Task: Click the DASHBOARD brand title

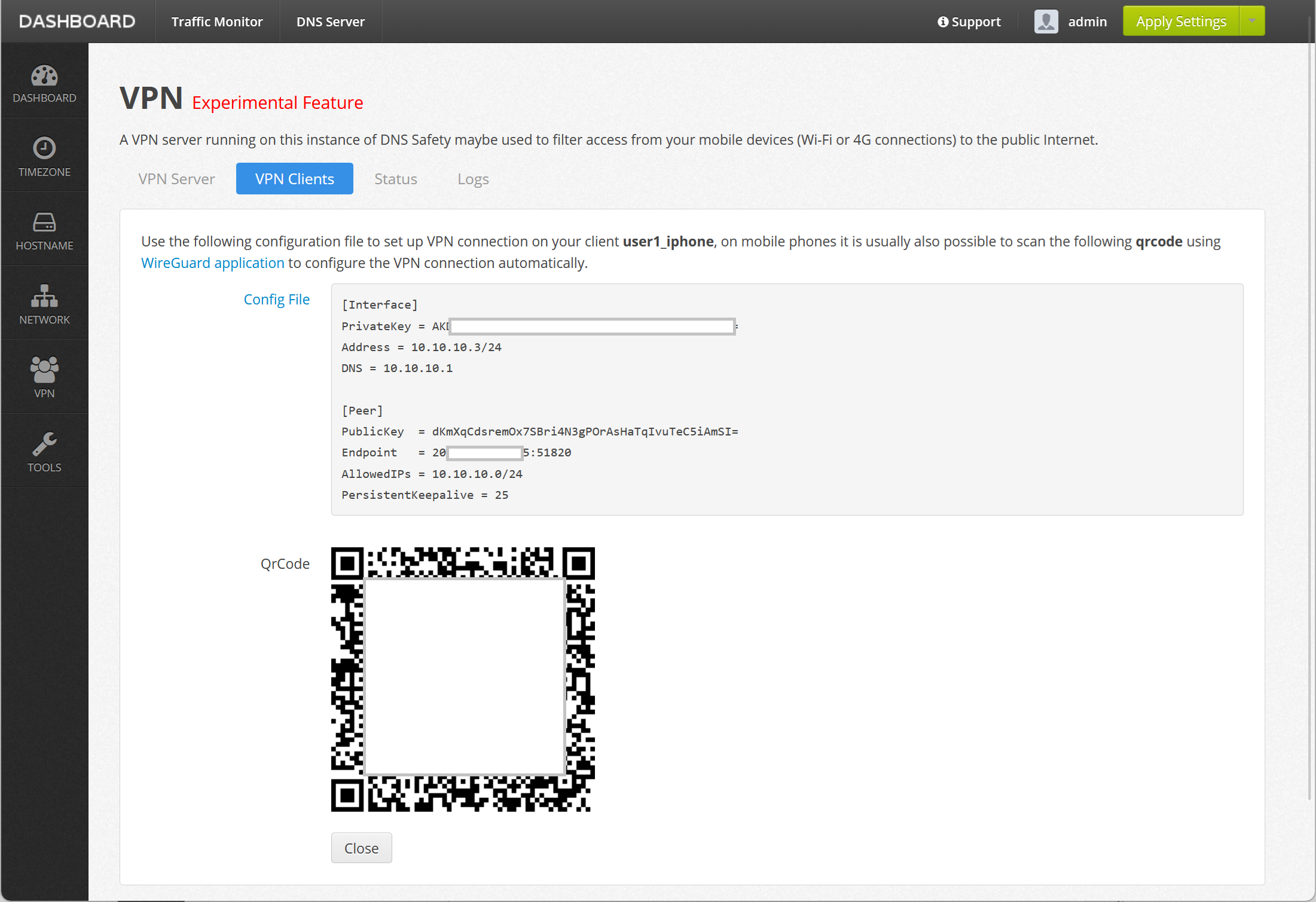Action: click(x=77, y=22)
